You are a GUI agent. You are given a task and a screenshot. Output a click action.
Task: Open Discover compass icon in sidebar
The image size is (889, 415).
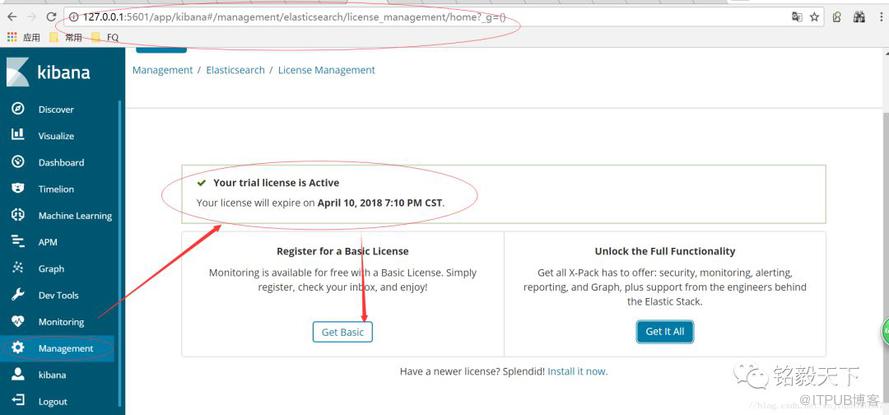point(18,109)
